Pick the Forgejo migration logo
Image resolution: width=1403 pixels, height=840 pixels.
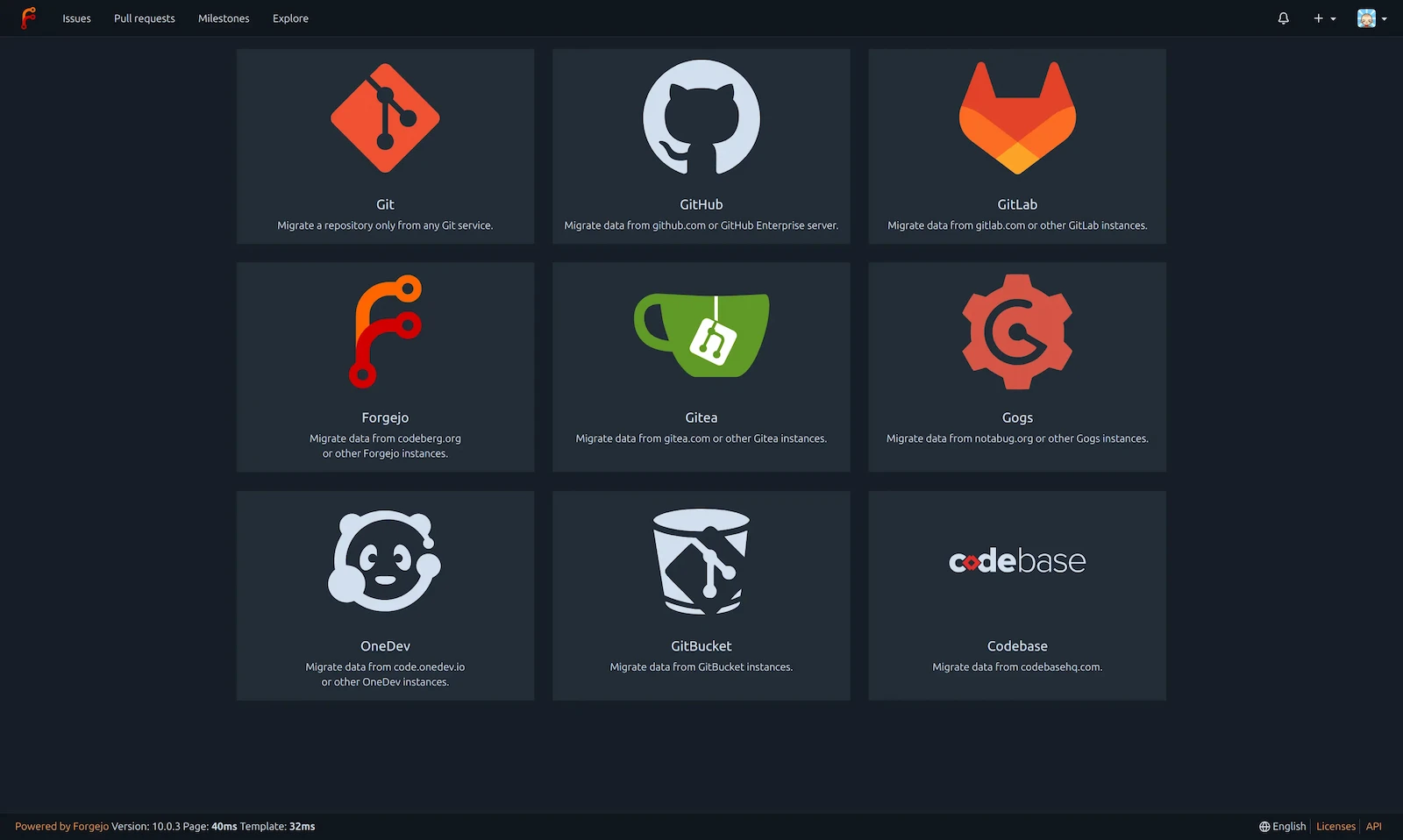point(385,331)
